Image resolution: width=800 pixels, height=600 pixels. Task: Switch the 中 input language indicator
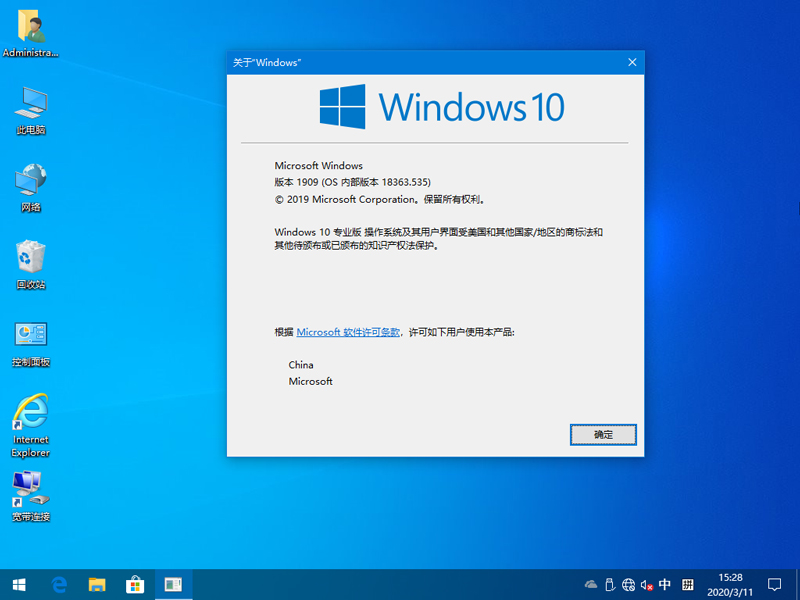pos(665,584)
